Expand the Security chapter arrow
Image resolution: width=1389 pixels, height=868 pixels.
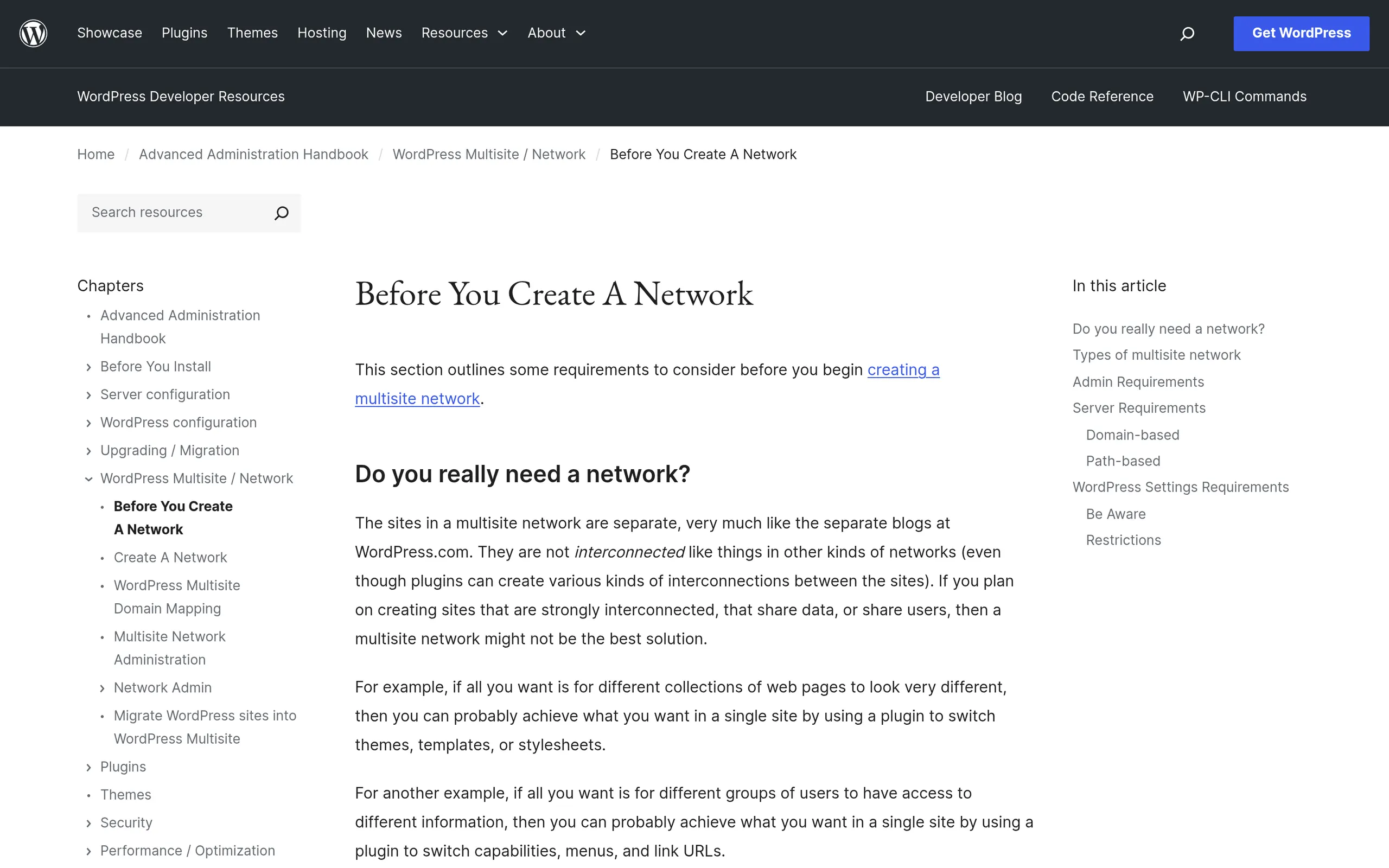[88, 823]
